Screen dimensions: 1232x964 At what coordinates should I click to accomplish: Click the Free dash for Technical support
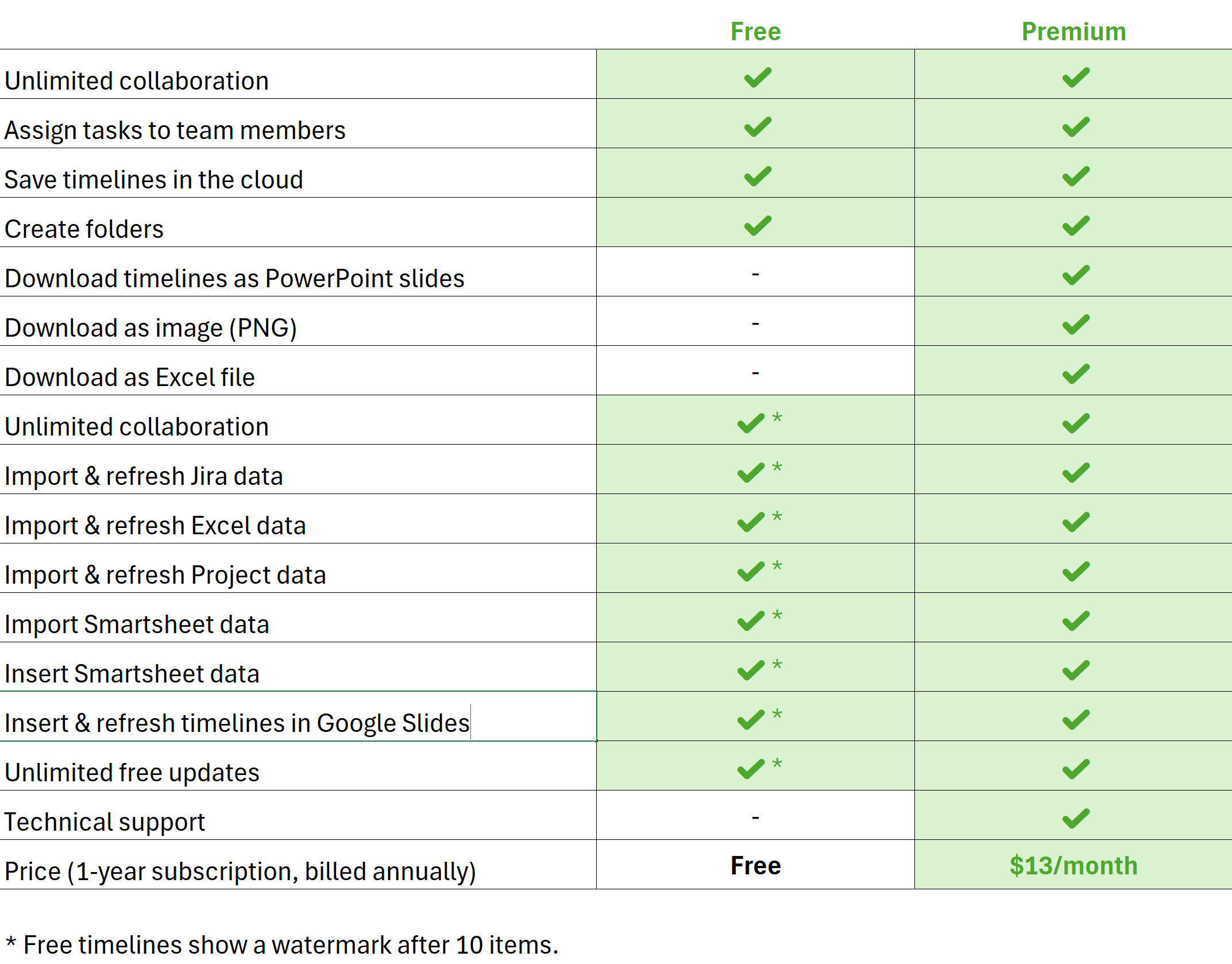pyautogui.click(x=755, y=817)
